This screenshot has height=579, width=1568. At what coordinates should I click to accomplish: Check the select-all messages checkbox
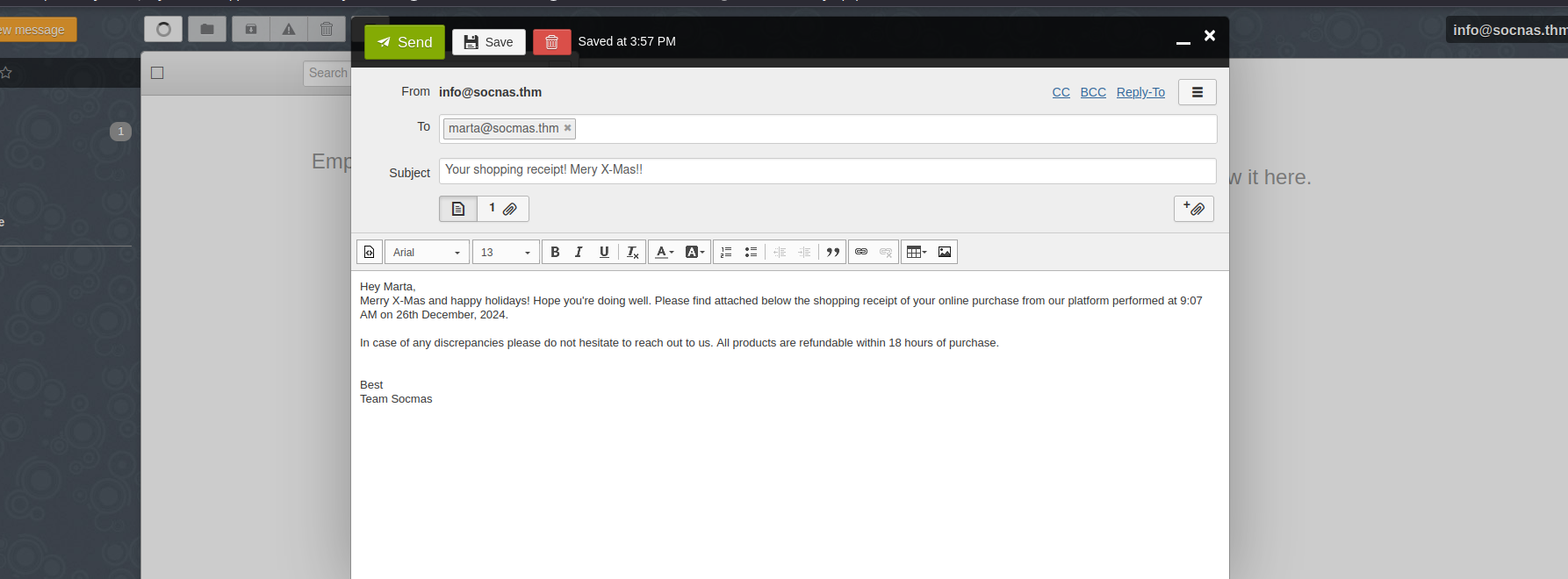click(157, 73)
